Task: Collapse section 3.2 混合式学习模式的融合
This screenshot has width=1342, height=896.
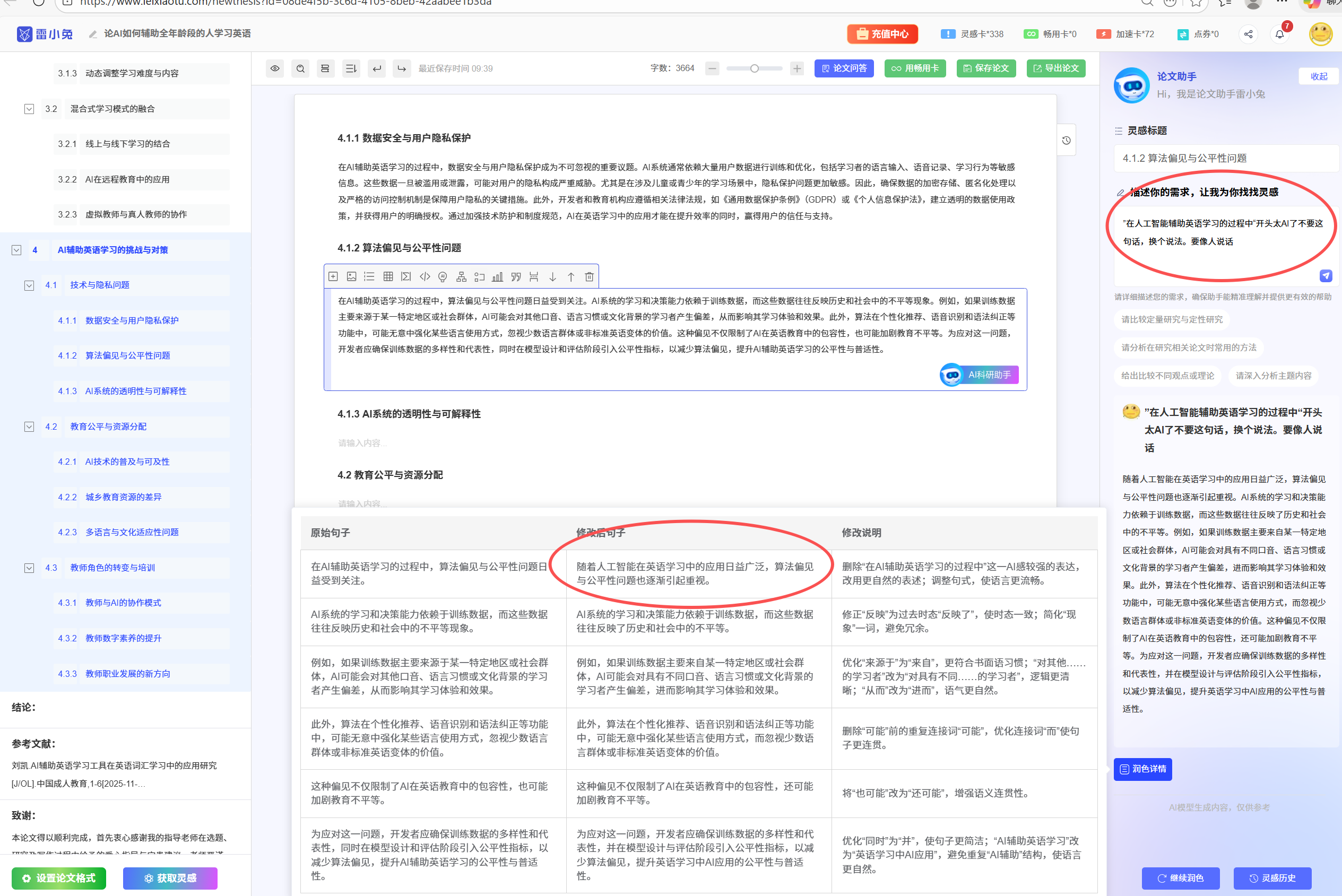Action: click(29, 109)
